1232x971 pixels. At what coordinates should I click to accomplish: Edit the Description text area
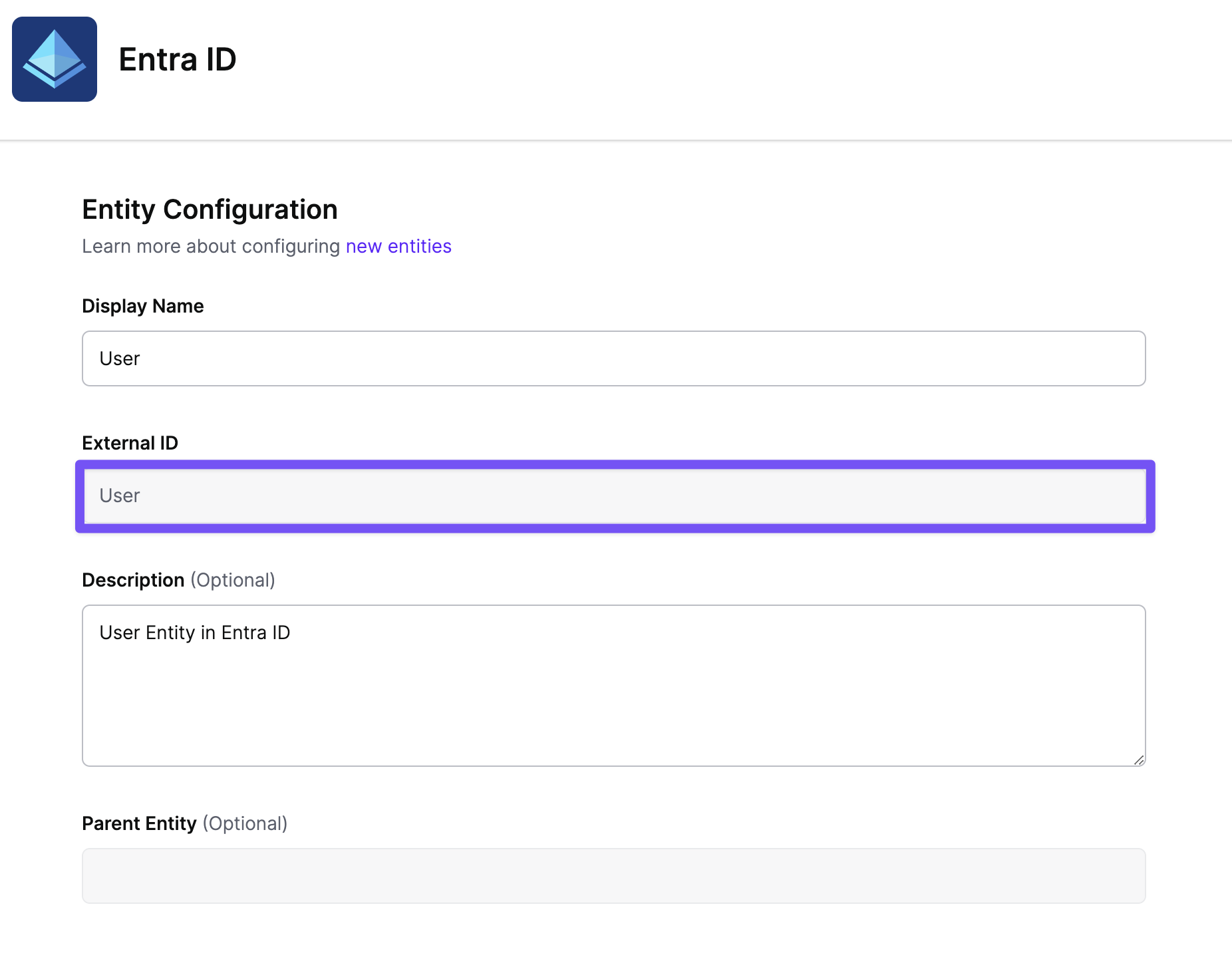click(x=613, y=686)
